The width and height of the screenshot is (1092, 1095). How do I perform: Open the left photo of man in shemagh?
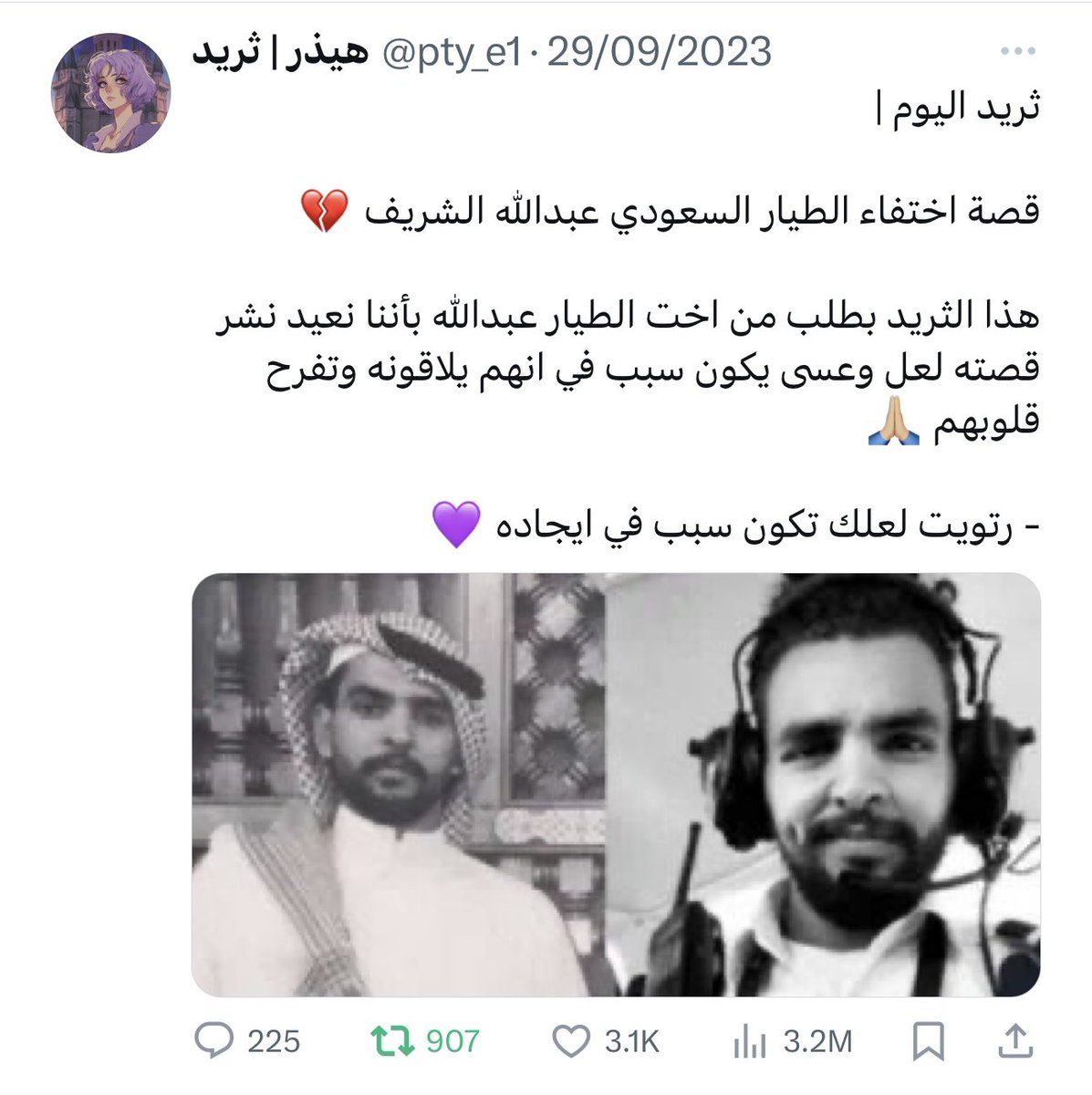[399, 785]
